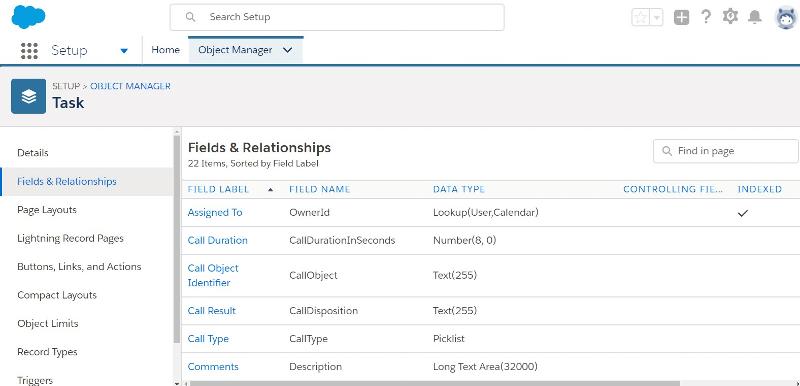Open the global actions plus icon
This screenshot has width=800, height=386.
point(681,17)
